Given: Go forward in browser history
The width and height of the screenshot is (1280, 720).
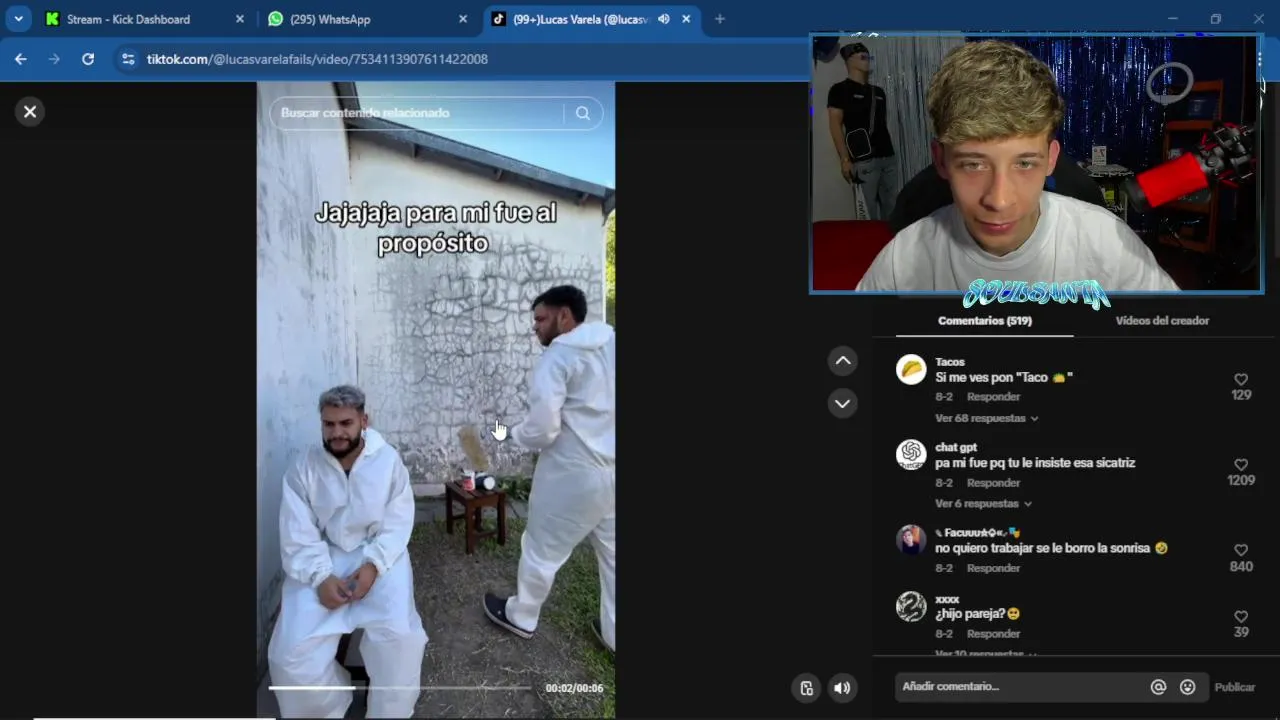Looking at the screenshot, I should coord(54,59).
